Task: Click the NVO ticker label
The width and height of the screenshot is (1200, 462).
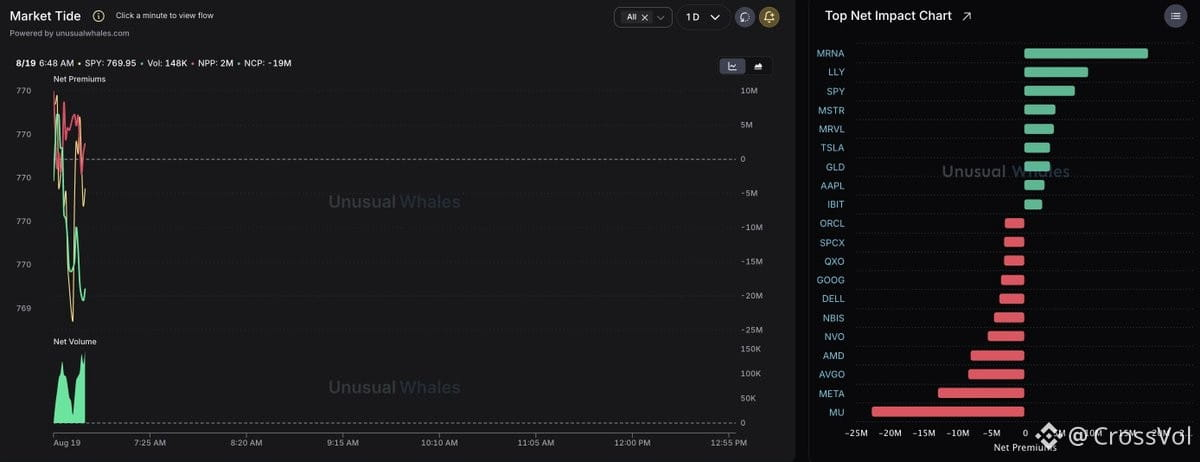Action: [834, 337]
